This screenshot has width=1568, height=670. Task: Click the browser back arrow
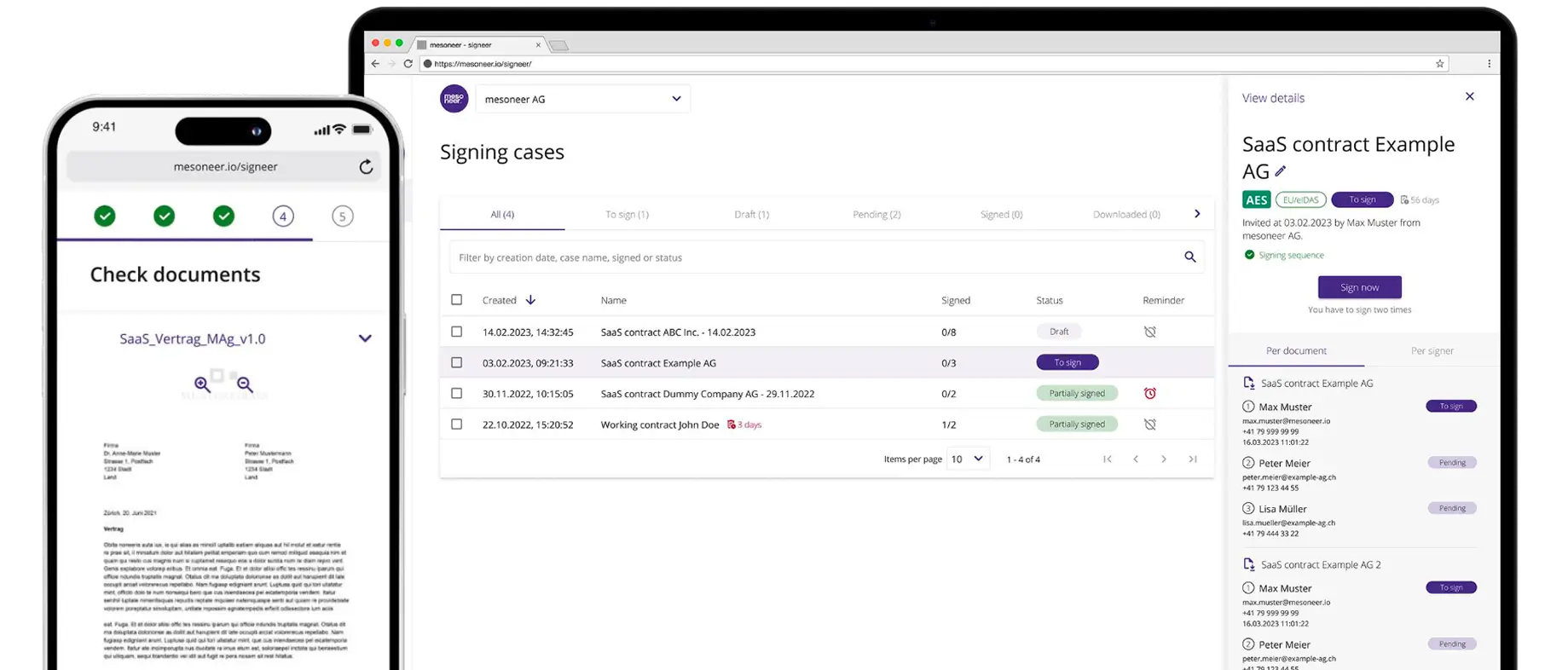point(375,64)
